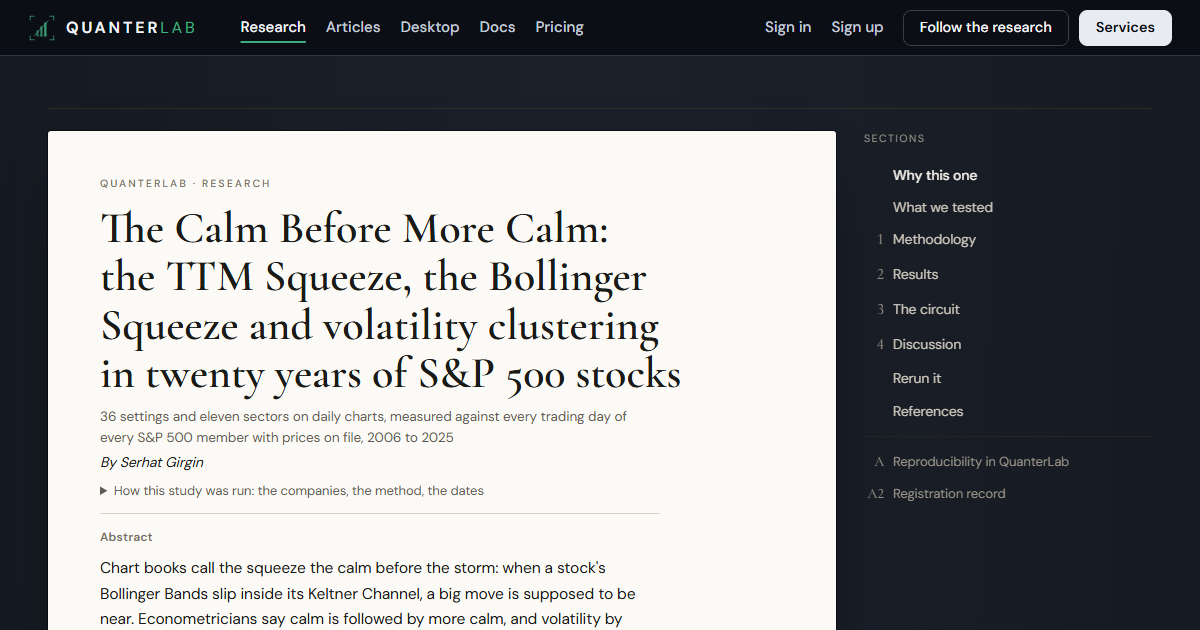Open appendix A2 Registration record
1200x630 pixels.
936,494
